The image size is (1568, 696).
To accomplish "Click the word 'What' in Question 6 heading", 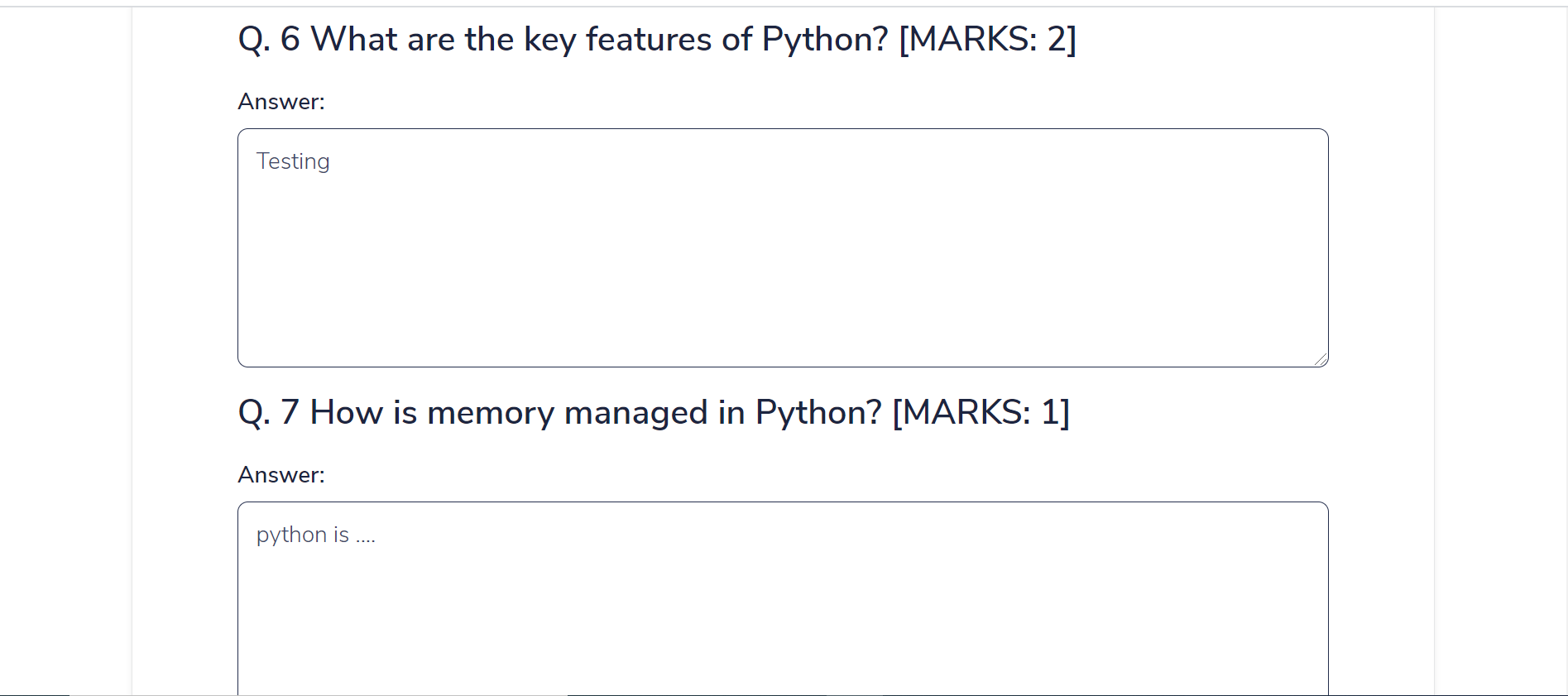I will coord(354,40).
